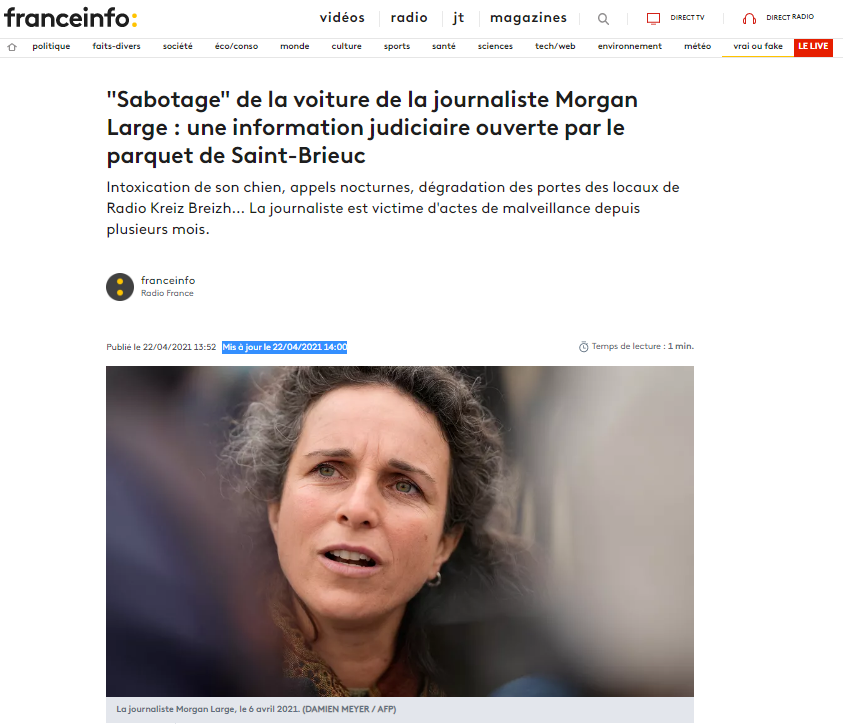Open the vidéos menu

click(342, 18)
